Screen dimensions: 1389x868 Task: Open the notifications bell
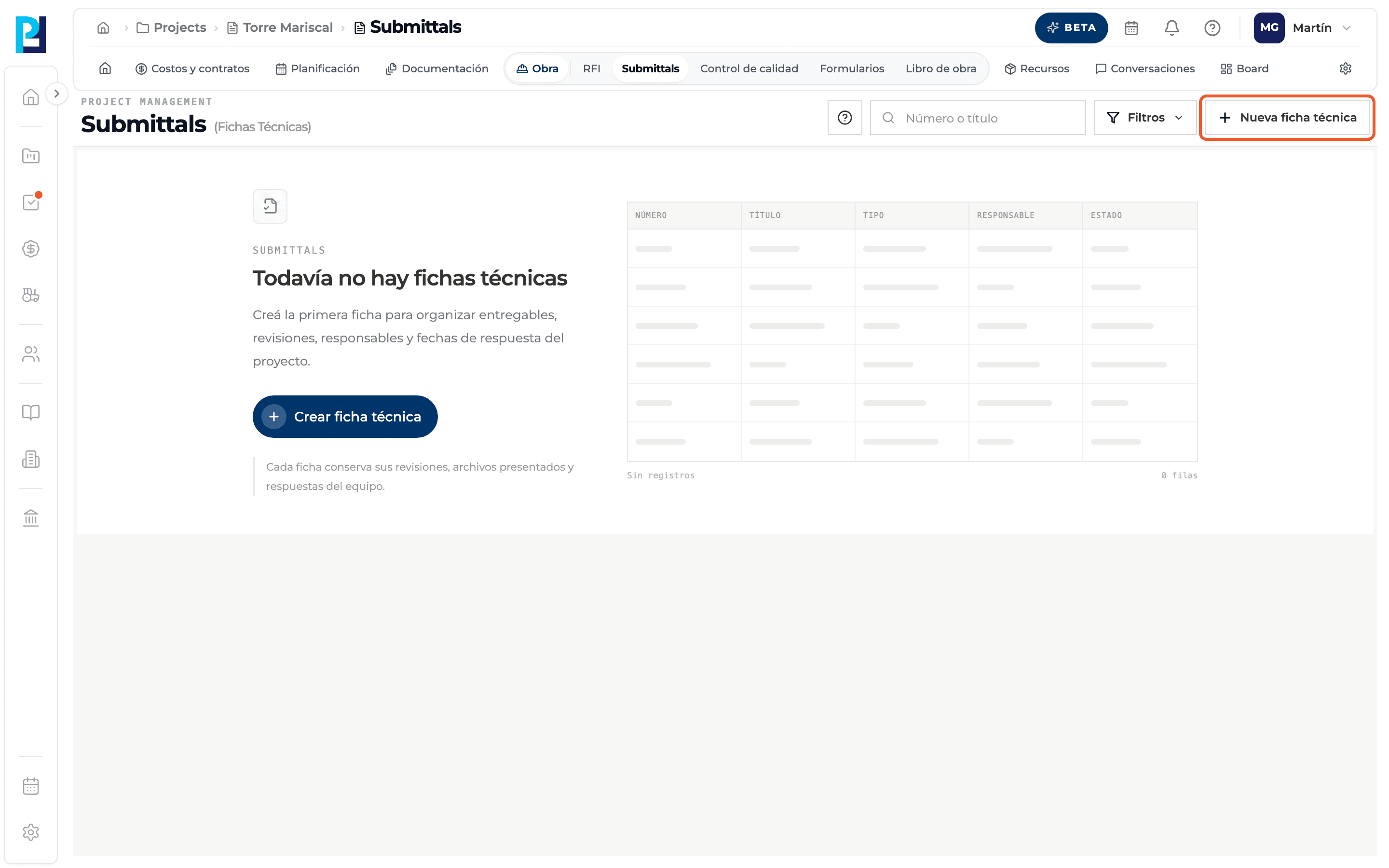coord(1171,27)
